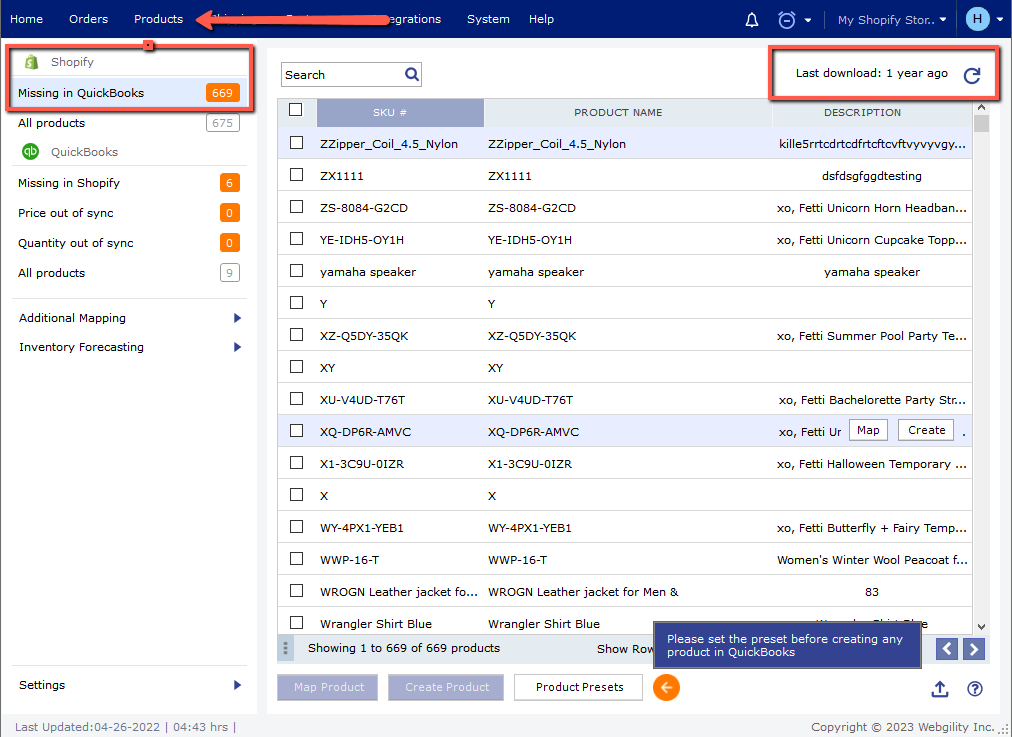
Task: Open the Products menu
Action: coord(159,19)
